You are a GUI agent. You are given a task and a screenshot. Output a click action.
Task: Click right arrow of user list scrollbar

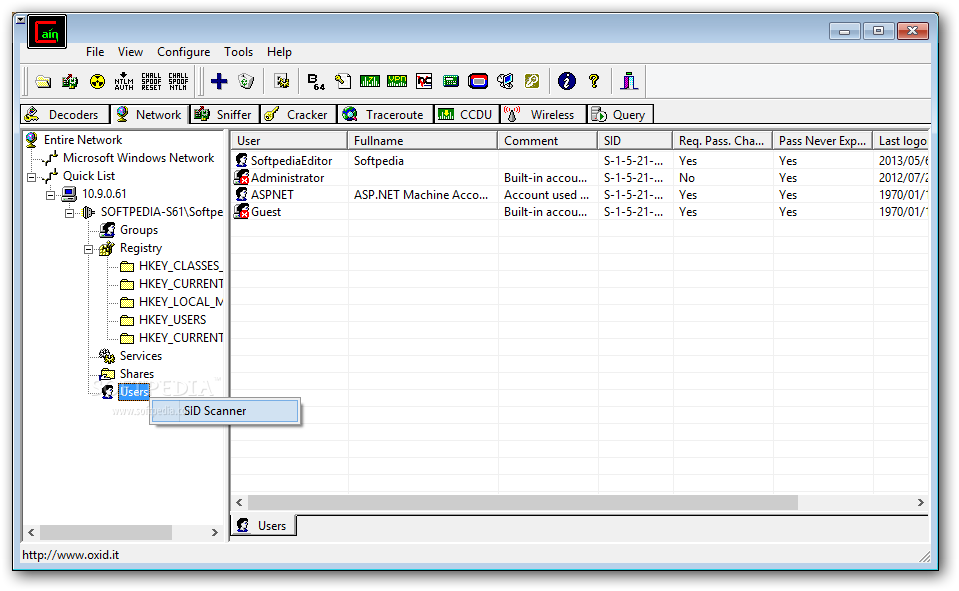(920, 502)
